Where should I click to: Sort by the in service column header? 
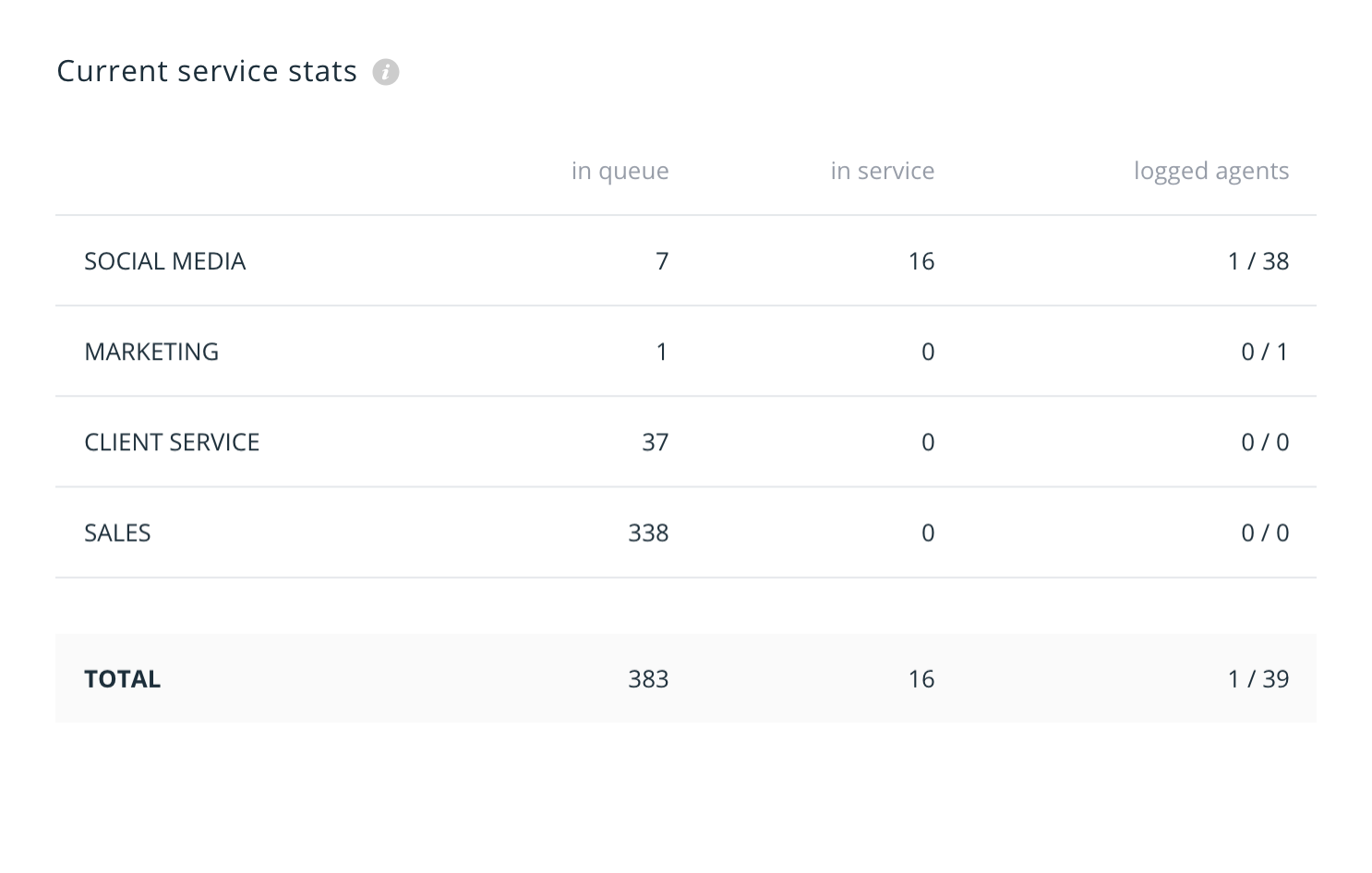tap(883, 171)
